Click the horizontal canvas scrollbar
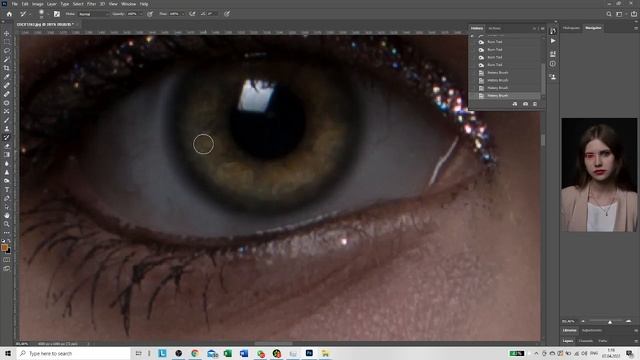 [273, 344]
